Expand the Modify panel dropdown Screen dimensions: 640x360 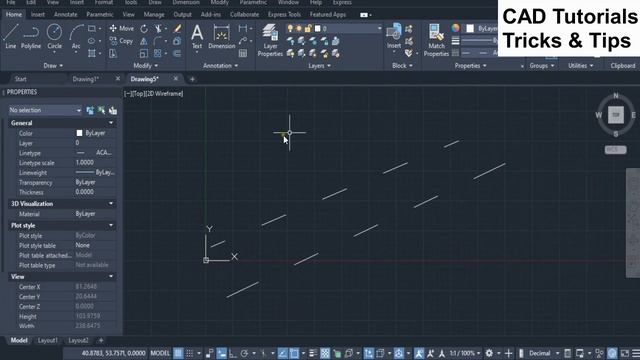(146, 66)
